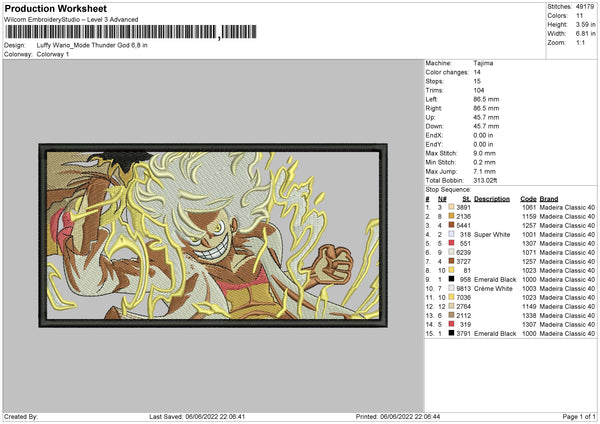
Task: Click the embroidery design preview image
Action: tap(213, 235)
